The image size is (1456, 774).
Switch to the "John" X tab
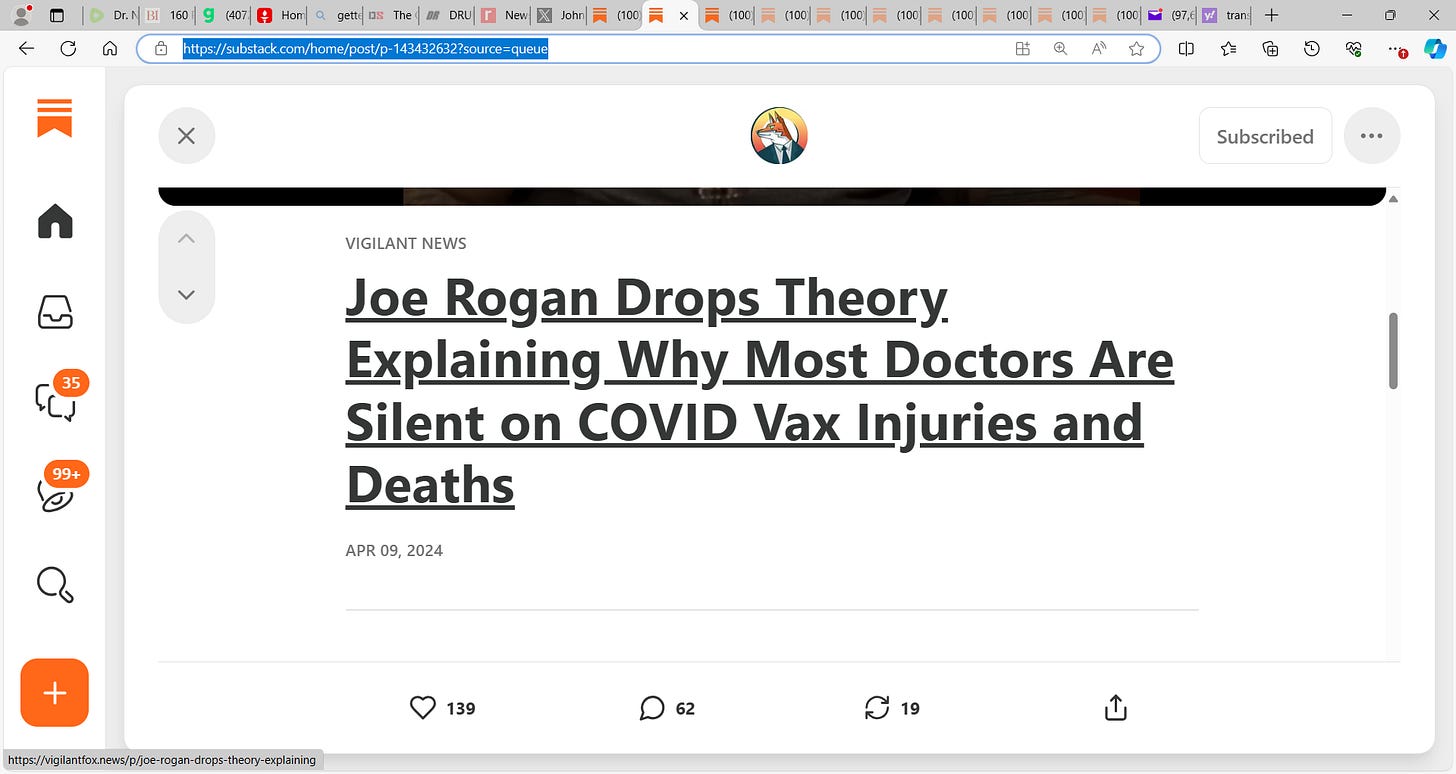click(x=558, y=15)
